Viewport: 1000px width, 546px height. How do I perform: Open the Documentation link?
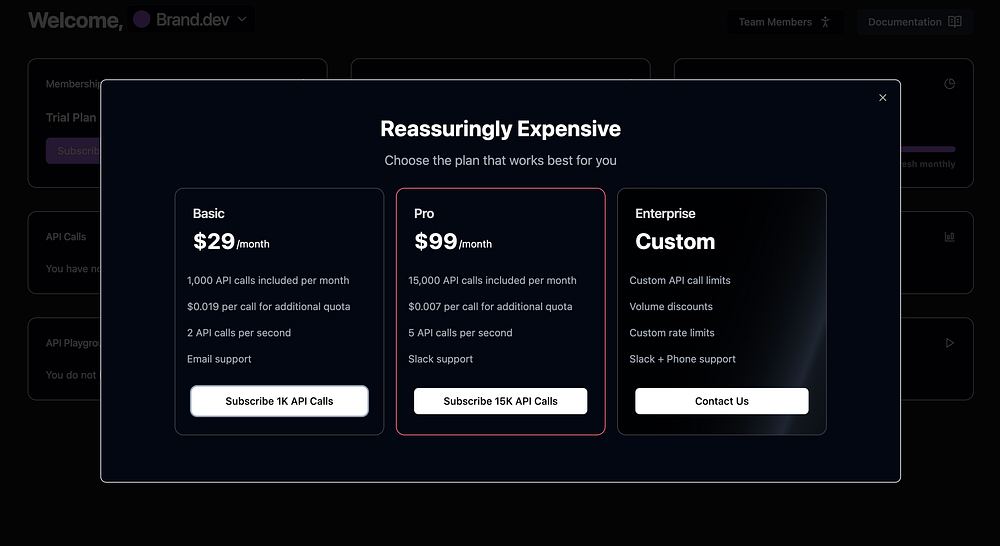click(904, 22)
